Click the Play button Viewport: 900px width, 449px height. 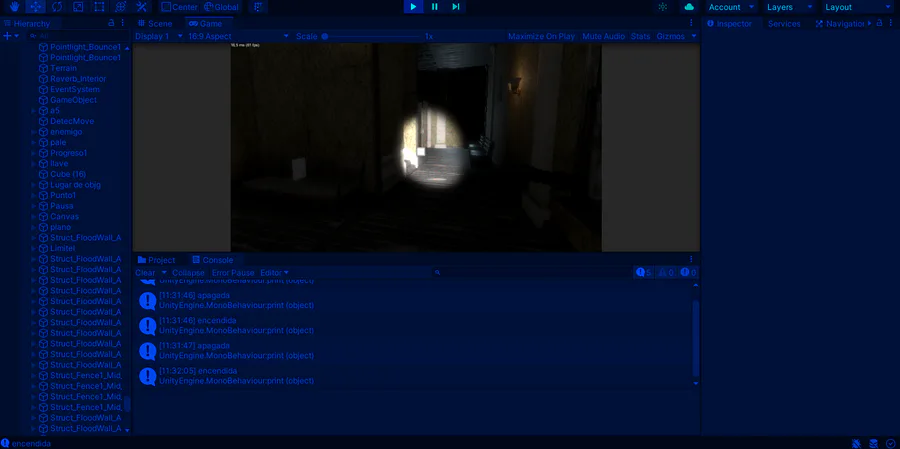[413, 7]
